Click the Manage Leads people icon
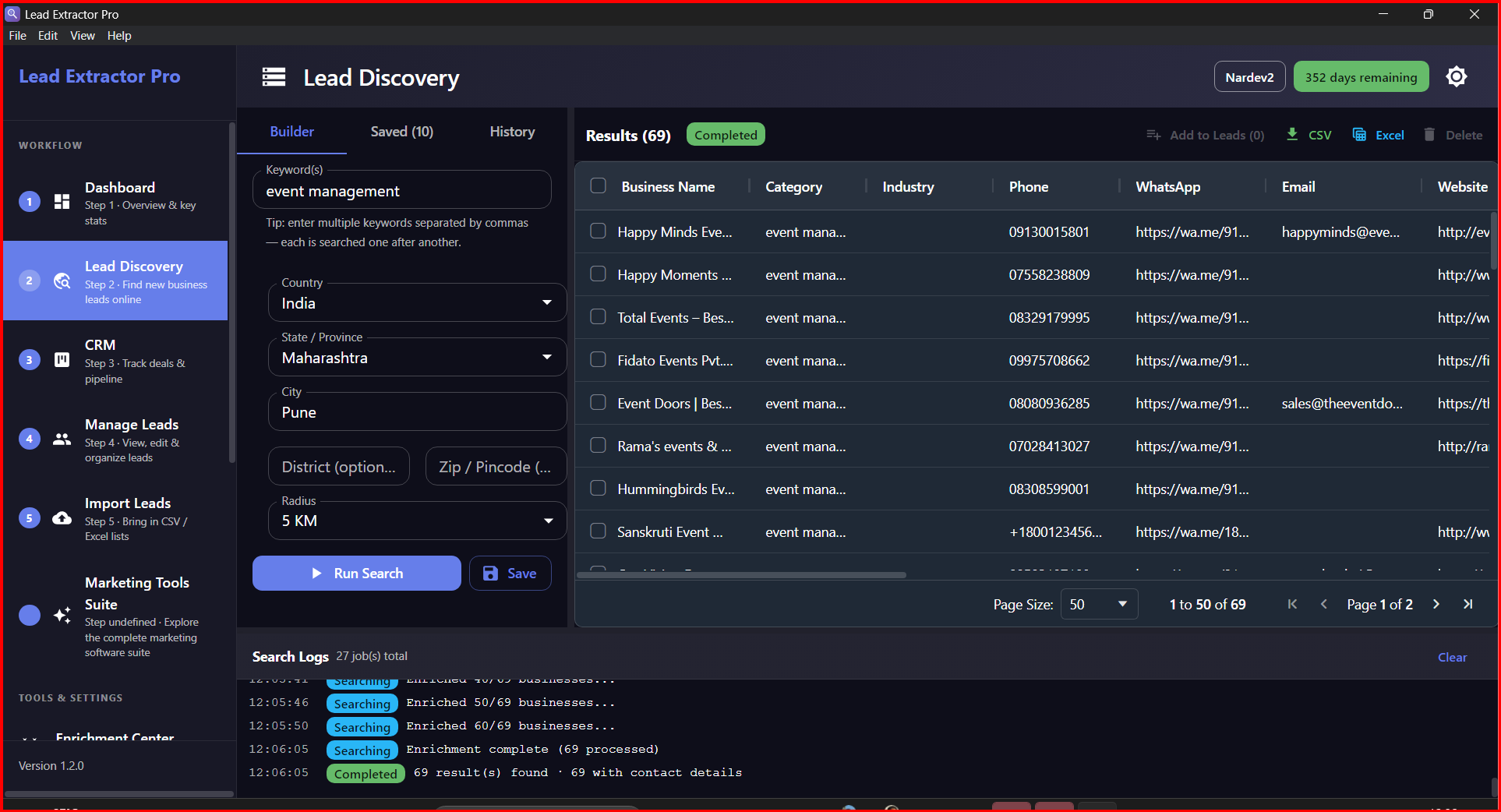Screen dimensions: 1501x812 point(62,439)
